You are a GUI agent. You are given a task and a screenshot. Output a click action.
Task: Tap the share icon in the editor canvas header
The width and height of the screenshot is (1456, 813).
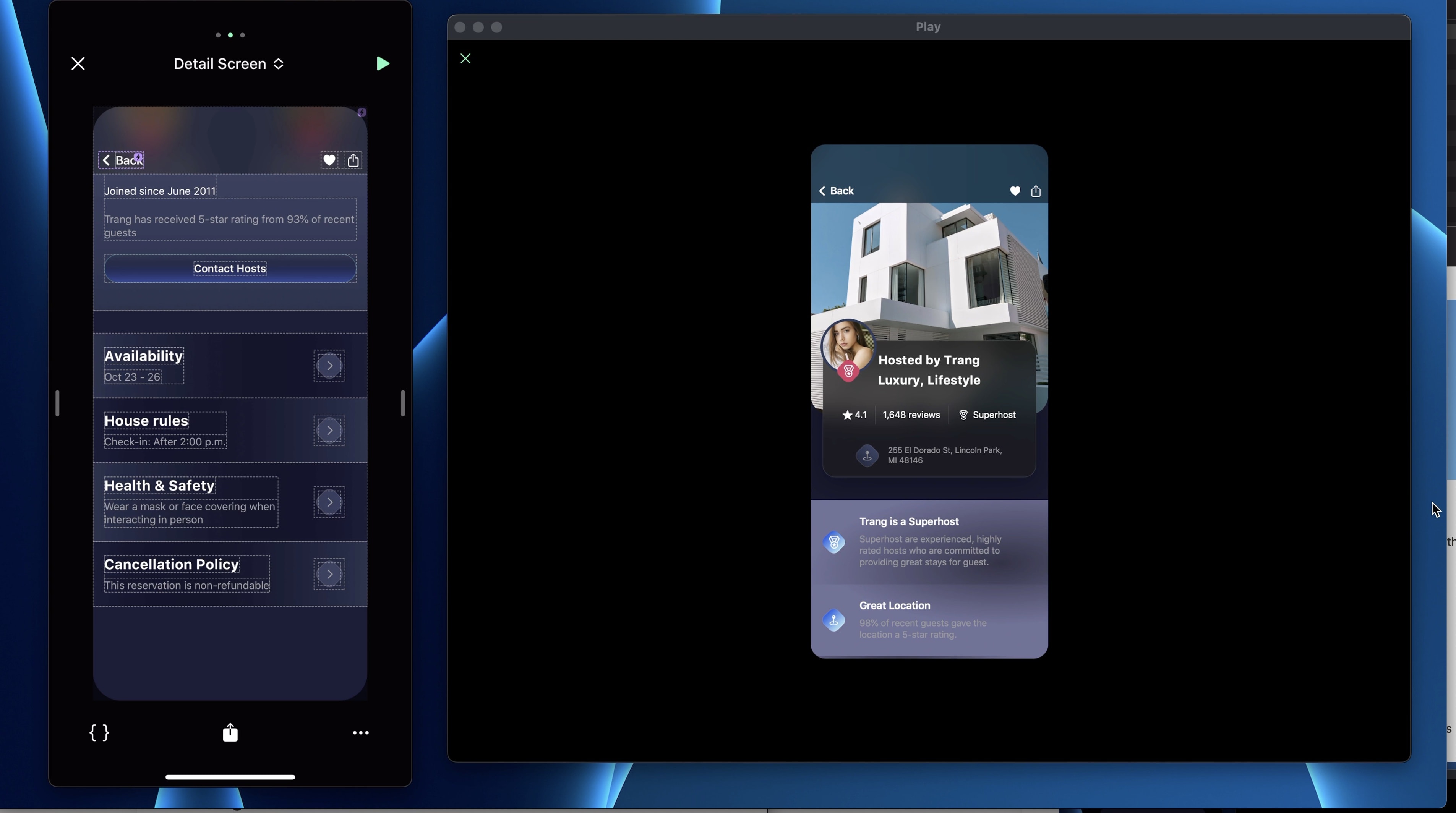tap(353, 160)
